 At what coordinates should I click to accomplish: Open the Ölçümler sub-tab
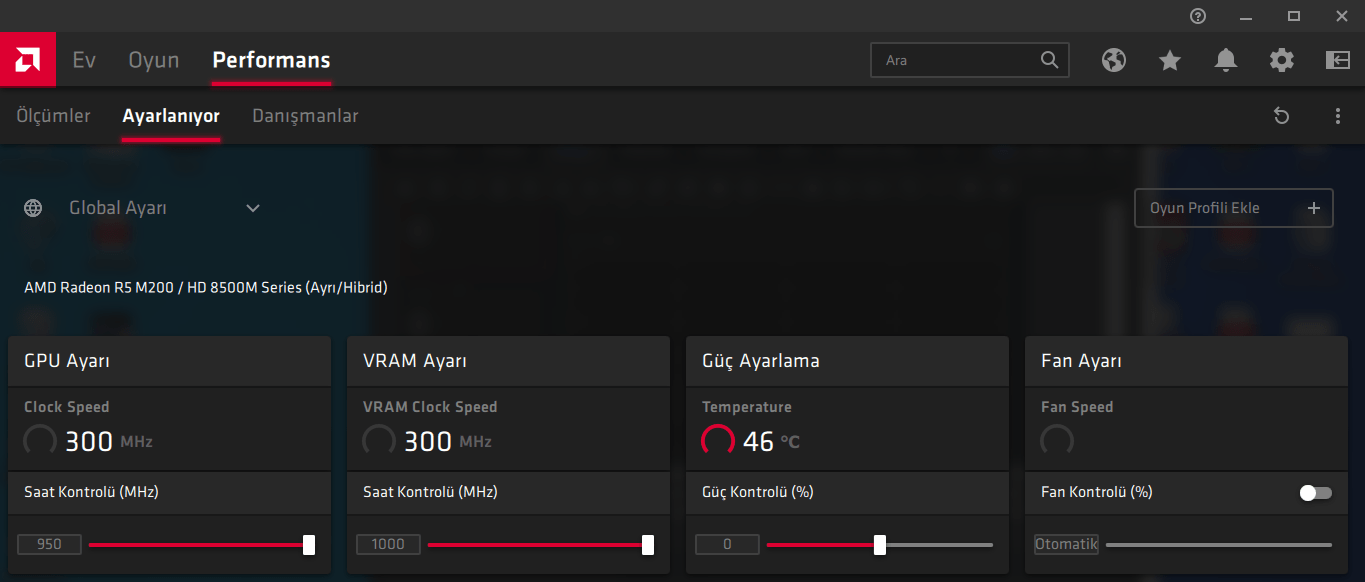(53, 116)
